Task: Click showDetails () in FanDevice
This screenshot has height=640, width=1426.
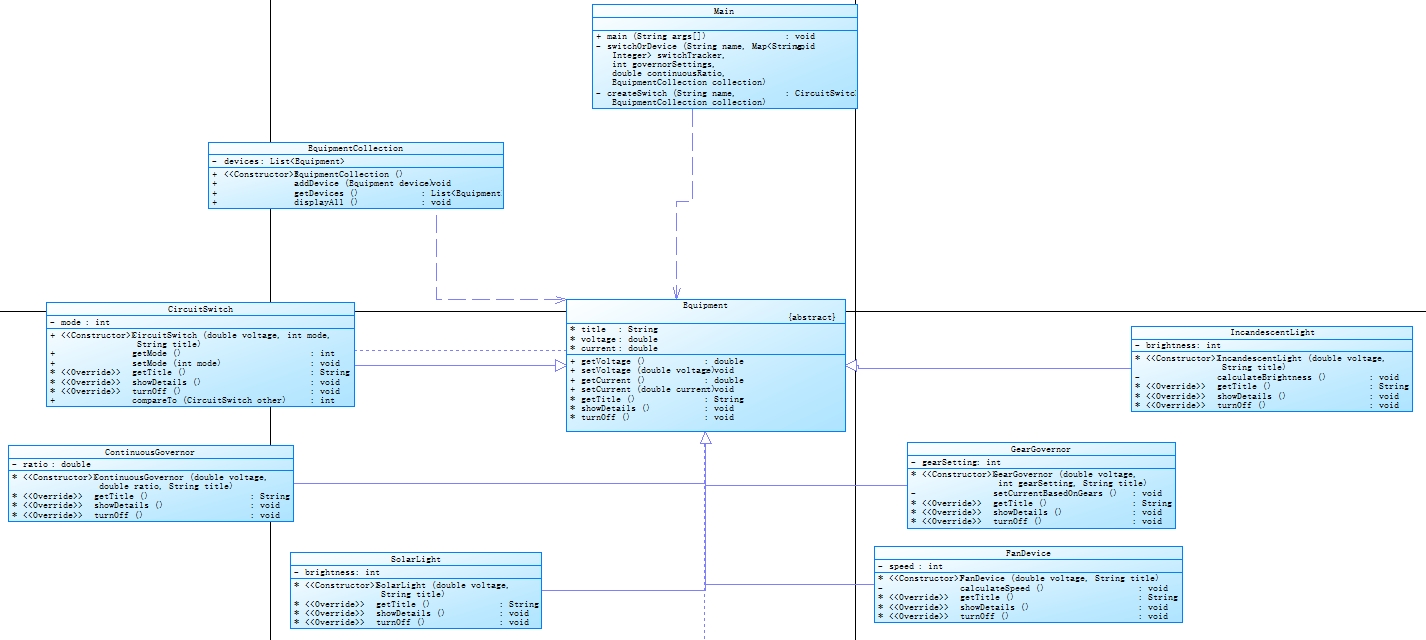Action: [x=1023, y=607]
